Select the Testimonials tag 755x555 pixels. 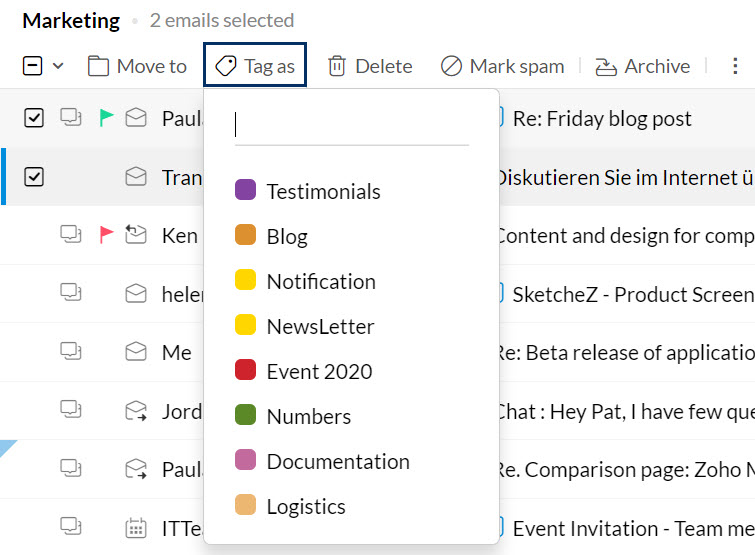click(x=323, y=191)
